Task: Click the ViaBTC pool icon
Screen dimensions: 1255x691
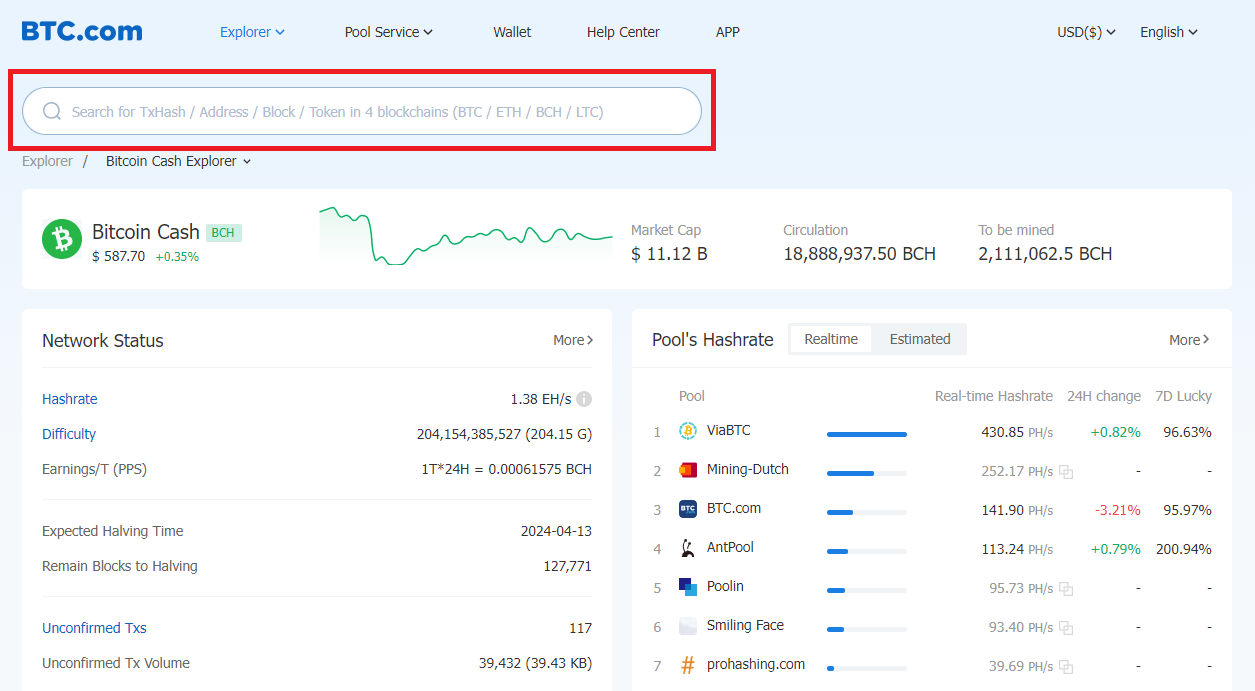Action: (x=688, y=431)
